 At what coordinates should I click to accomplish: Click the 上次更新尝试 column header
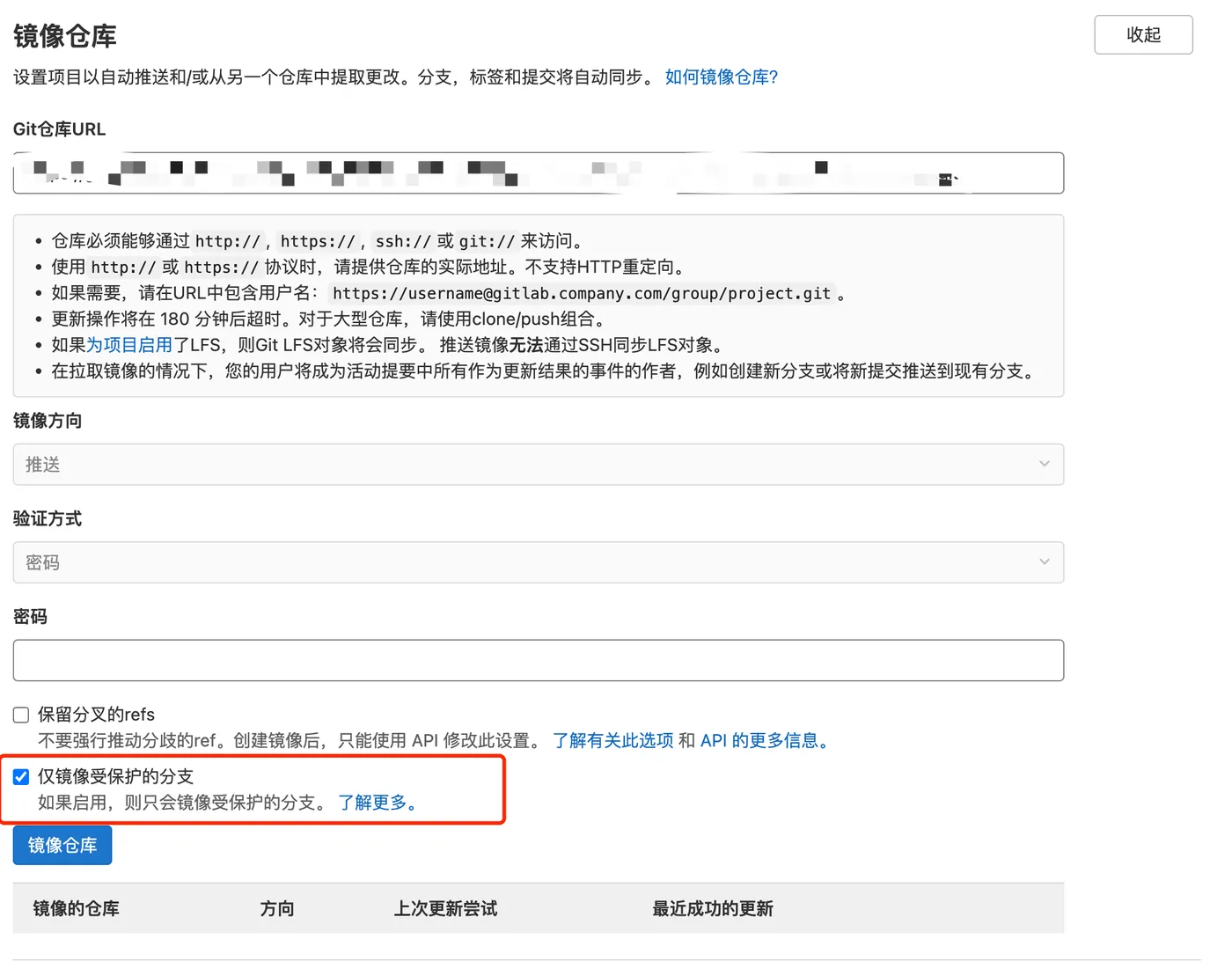tap(445, 908)
